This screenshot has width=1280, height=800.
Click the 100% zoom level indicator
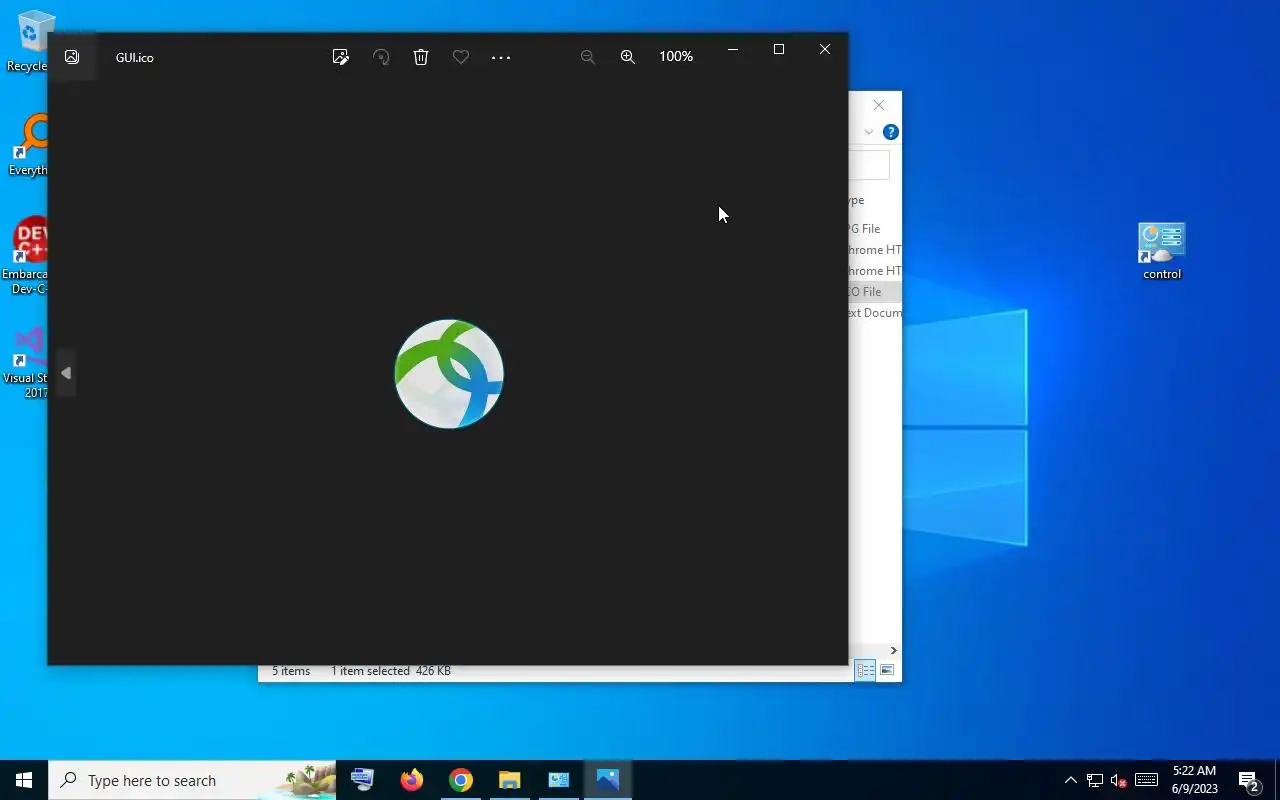pos(676,57)
